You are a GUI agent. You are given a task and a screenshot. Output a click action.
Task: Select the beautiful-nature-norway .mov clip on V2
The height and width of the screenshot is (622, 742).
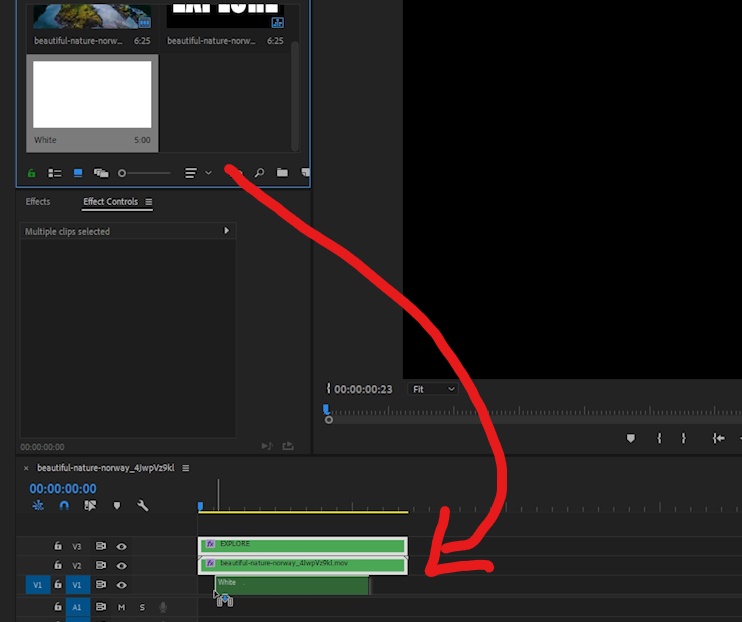[303, 565]
